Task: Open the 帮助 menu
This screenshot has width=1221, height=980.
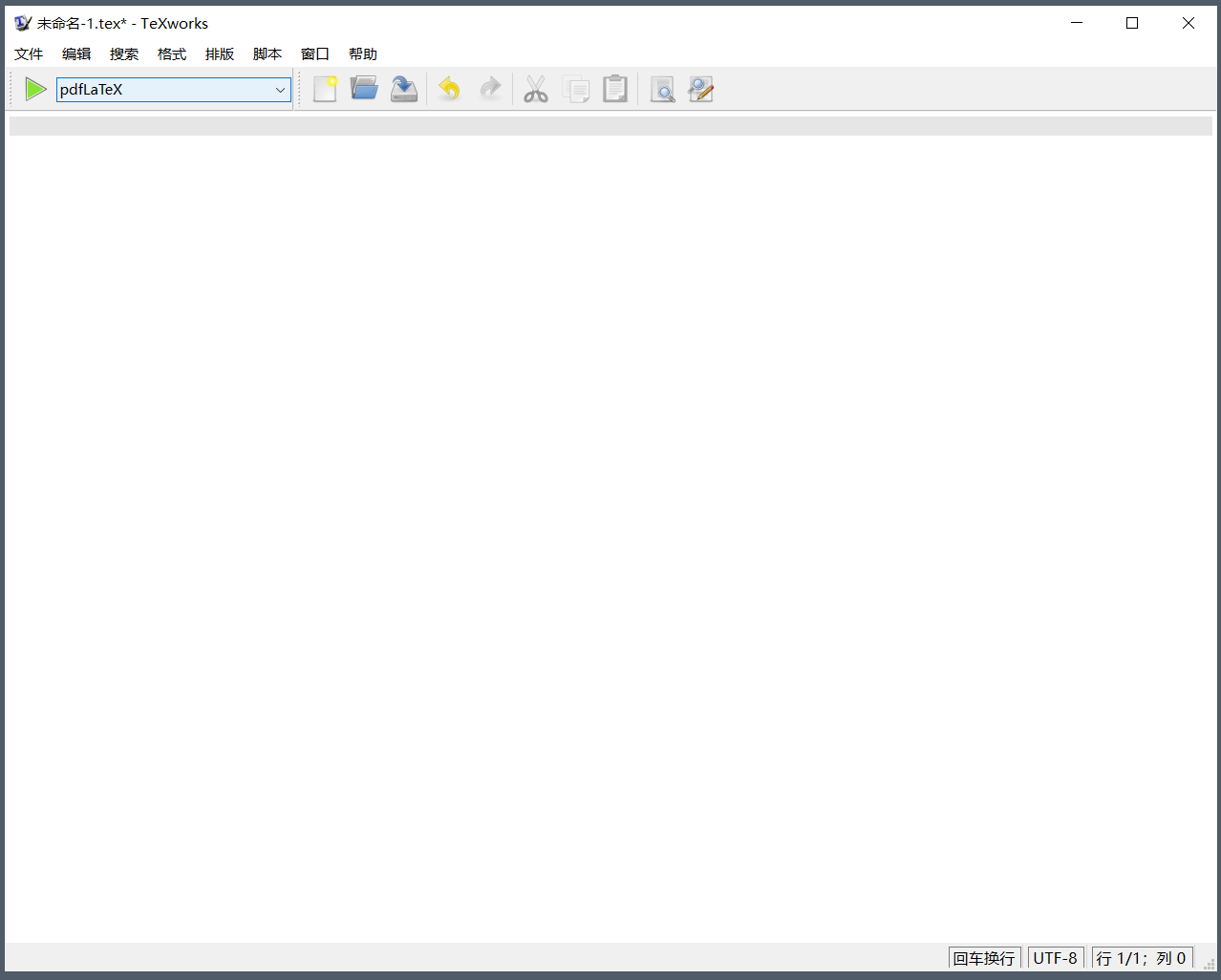Action: pyautogui.click(x=363, y=54)
